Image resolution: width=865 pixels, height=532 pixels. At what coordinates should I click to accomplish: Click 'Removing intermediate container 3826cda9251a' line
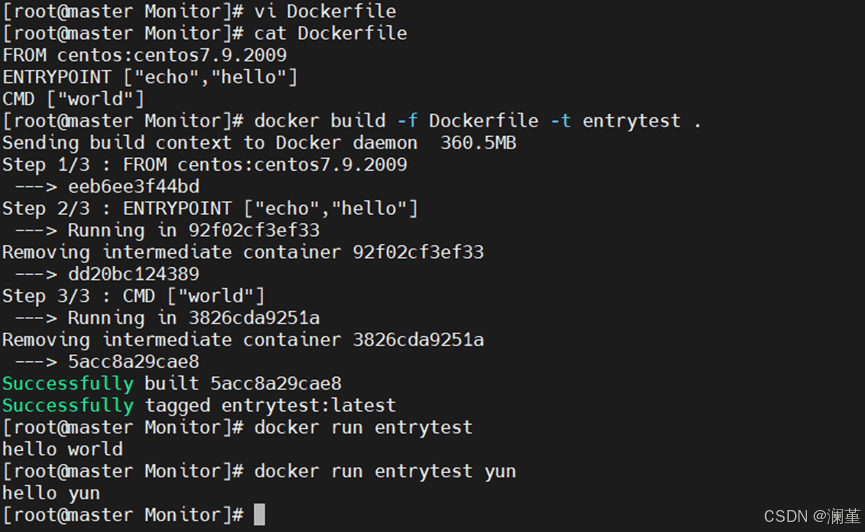click(x=243, y=340)
